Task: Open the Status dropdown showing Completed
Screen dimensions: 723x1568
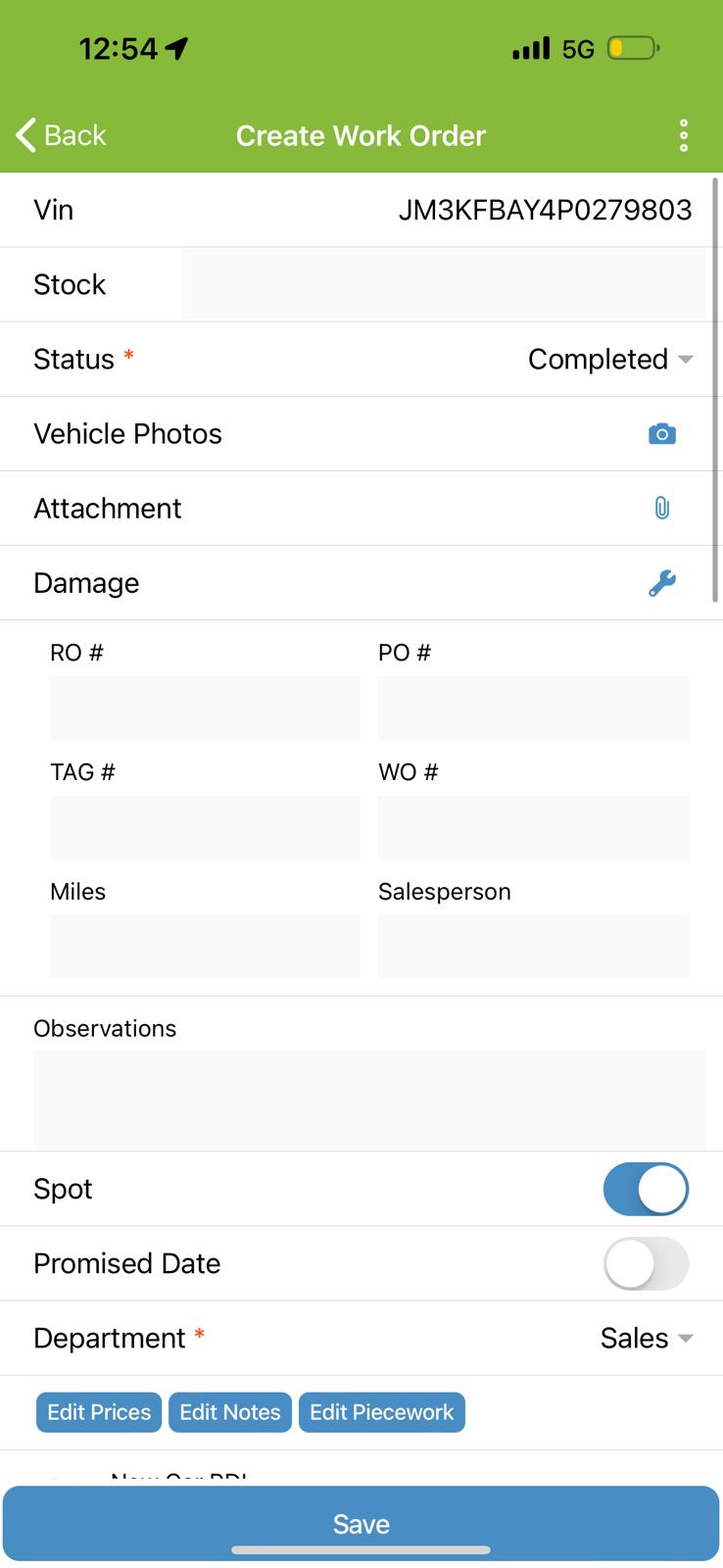Action: [x=610, y=360]
